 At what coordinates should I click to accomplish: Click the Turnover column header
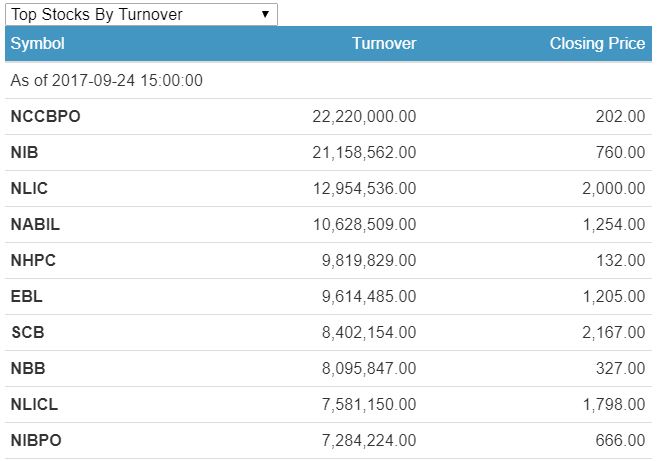(x=384, y=44)
